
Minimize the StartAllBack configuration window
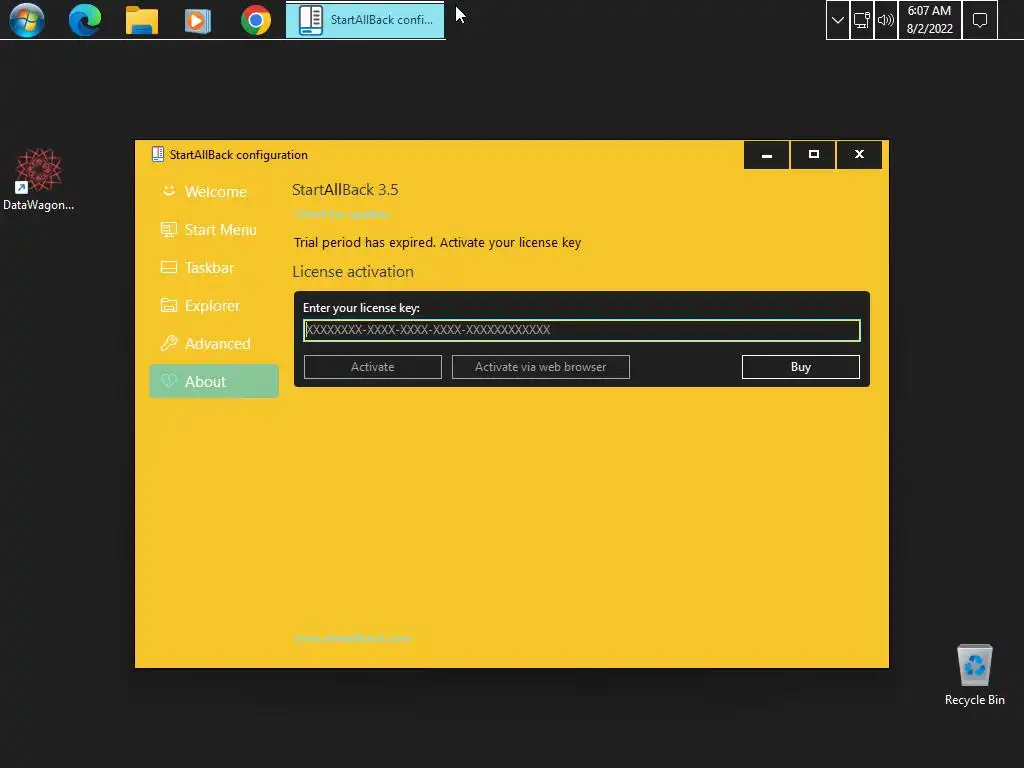click(x=767, y=155)
